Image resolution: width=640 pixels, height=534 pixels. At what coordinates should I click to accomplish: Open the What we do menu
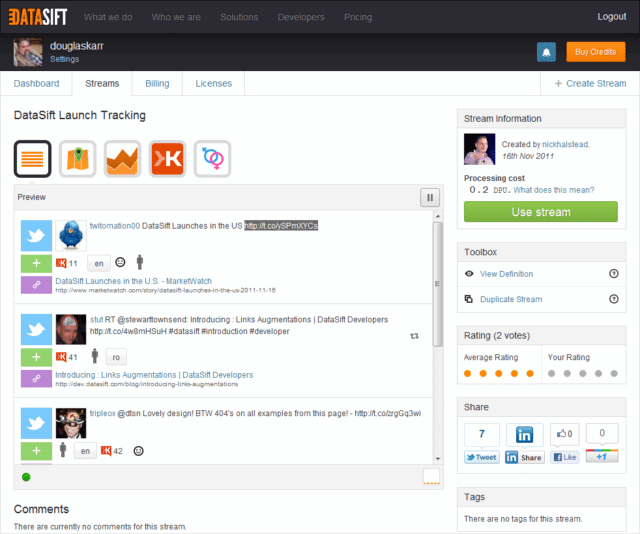point(108,17)
